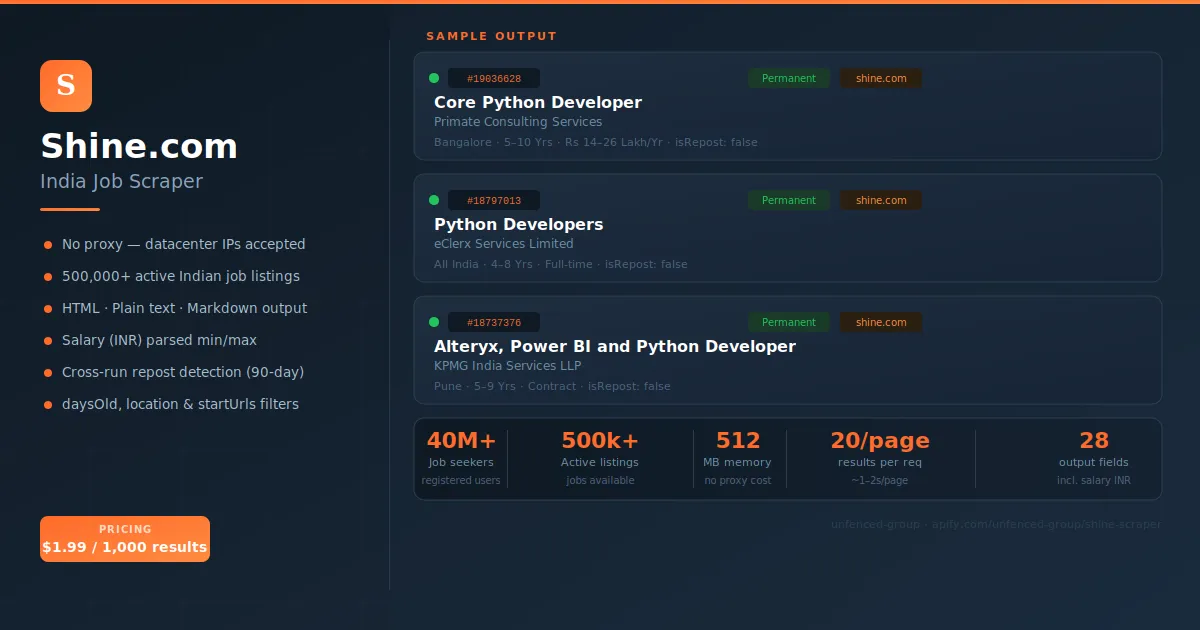Select job ID badge #18737376

[x=494, y=322]
